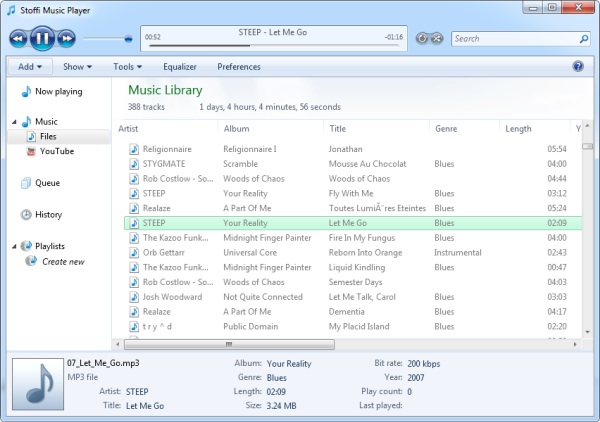Viewport: 600px width, 422px height.
Task: Sort by the Length column header
Action: tap(518, 129)
